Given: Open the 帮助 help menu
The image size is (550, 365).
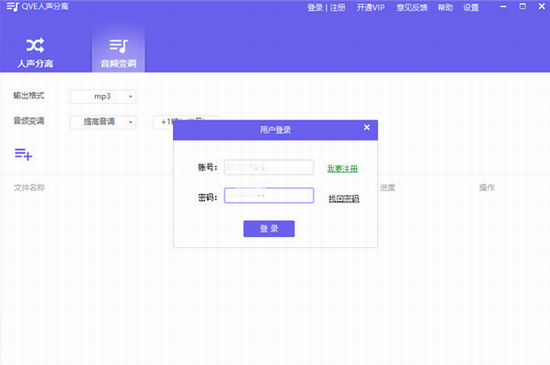Looking at the screenshot, I should pos(445,8).
